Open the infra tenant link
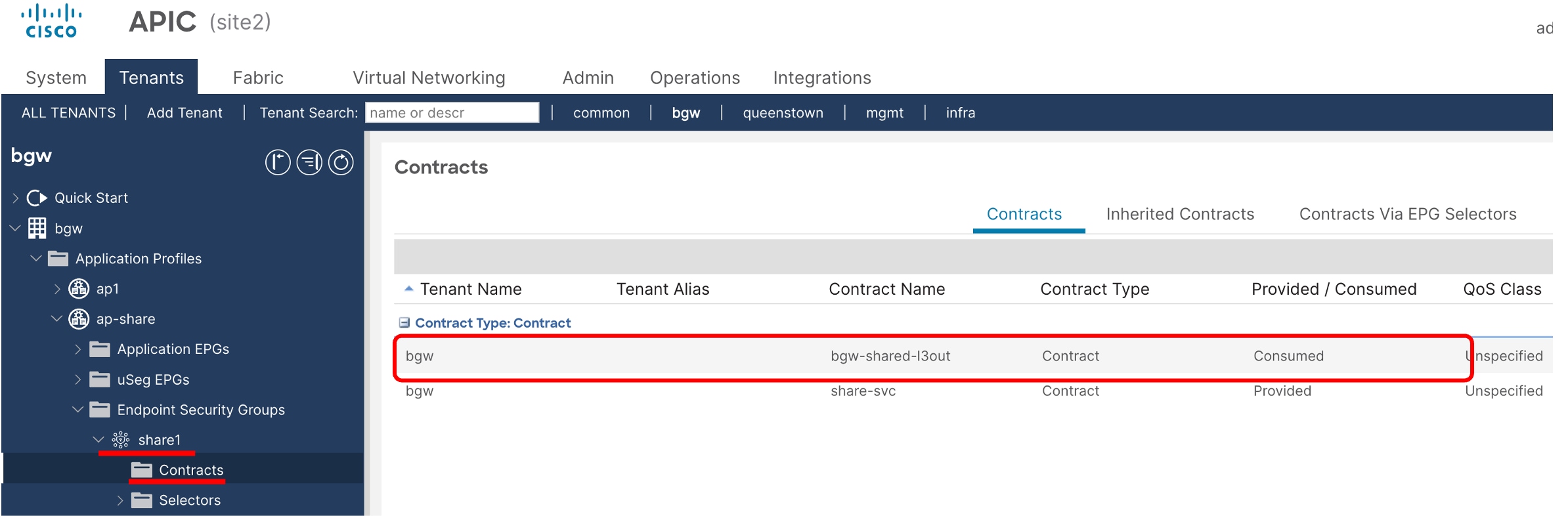The width and height of the screenshot is (1568, 520). point(960,112)
